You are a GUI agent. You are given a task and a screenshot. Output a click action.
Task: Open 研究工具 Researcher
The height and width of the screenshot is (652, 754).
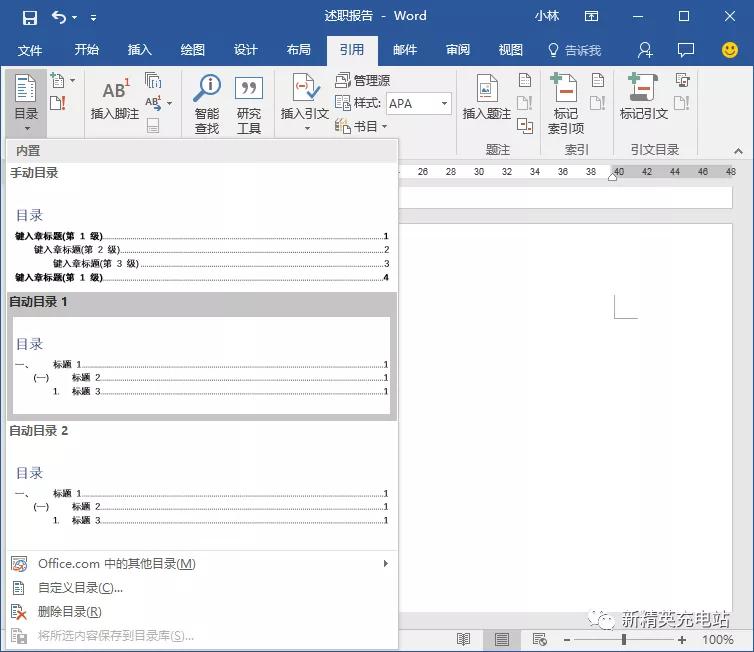249,103
